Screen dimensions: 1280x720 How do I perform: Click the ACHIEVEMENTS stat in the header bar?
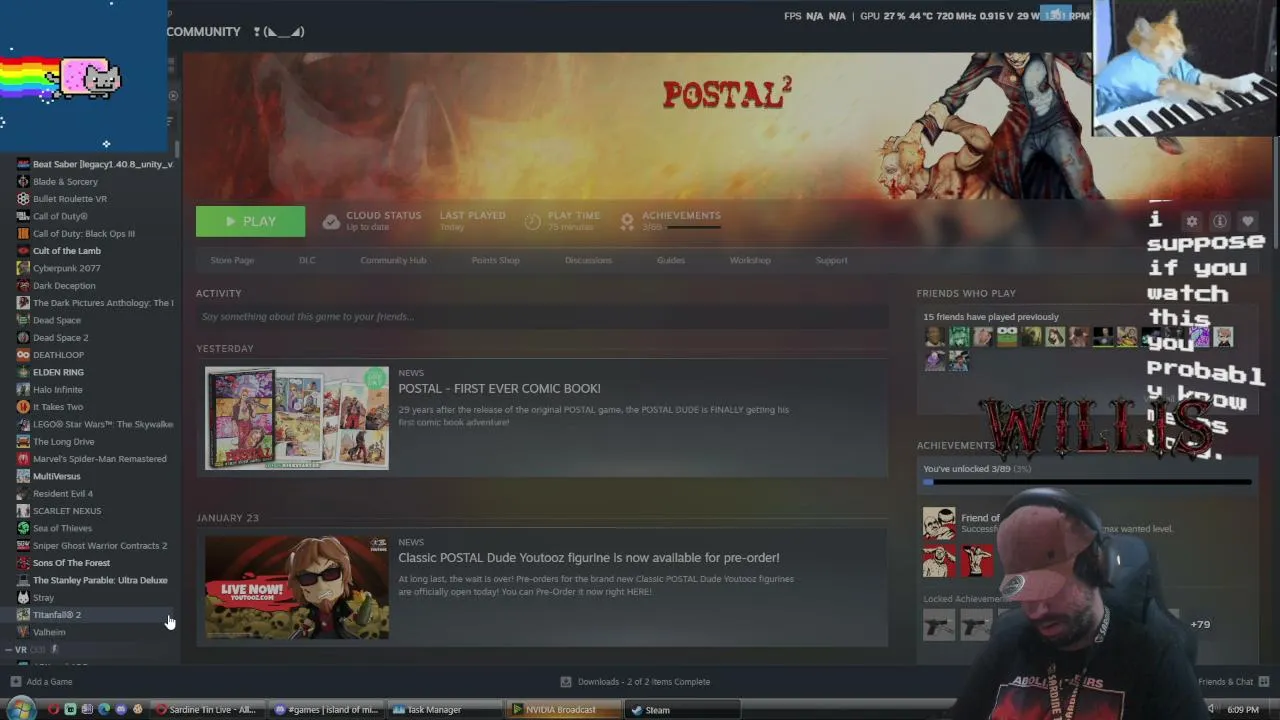[670, 221]
